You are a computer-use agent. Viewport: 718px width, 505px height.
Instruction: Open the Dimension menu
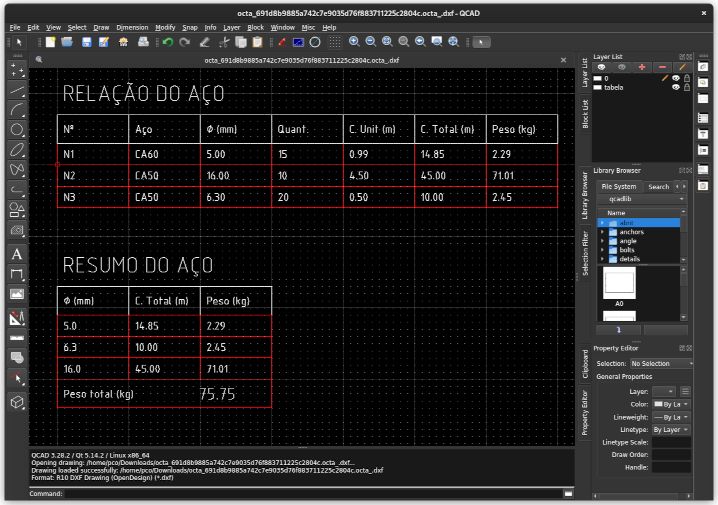132,27
